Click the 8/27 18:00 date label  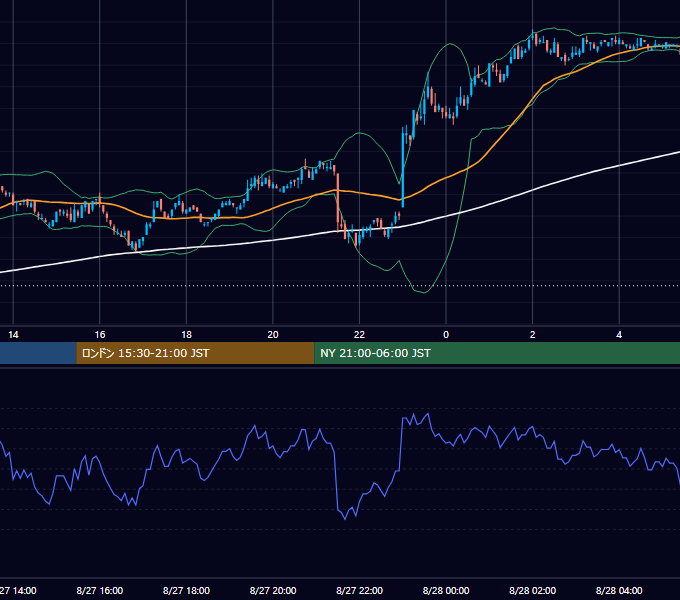coord(186,590)
